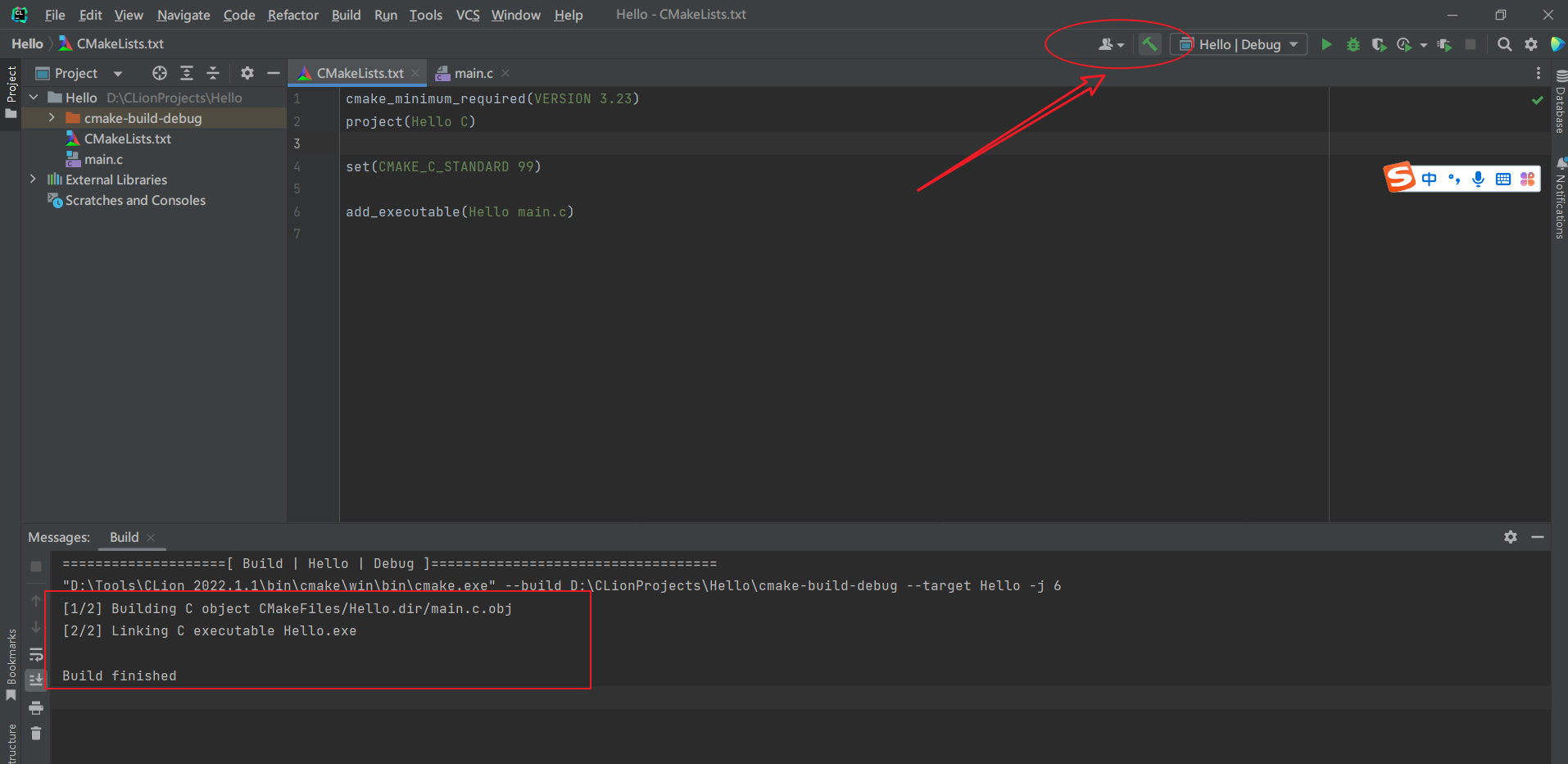Open the Navigate menu
Screen dimensions: 1568x764
click(x=184, y=15)
